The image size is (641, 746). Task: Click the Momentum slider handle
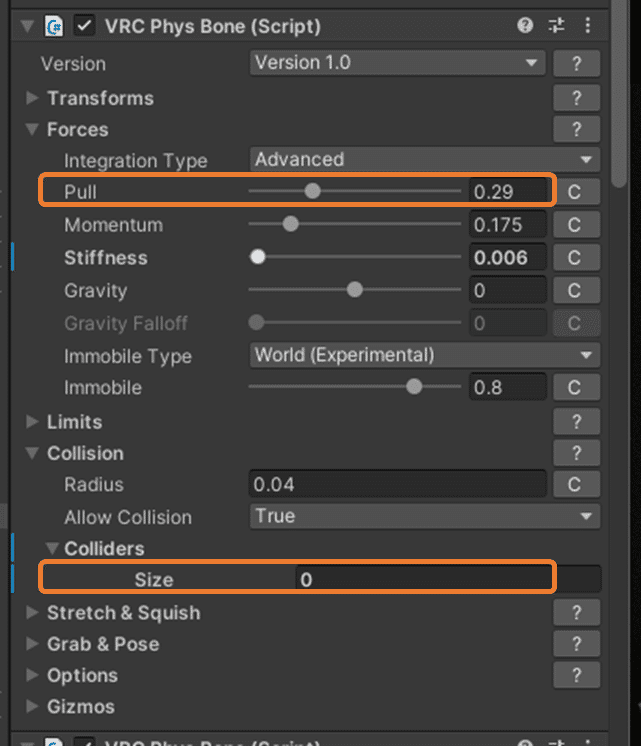click(x=290, y=224)
